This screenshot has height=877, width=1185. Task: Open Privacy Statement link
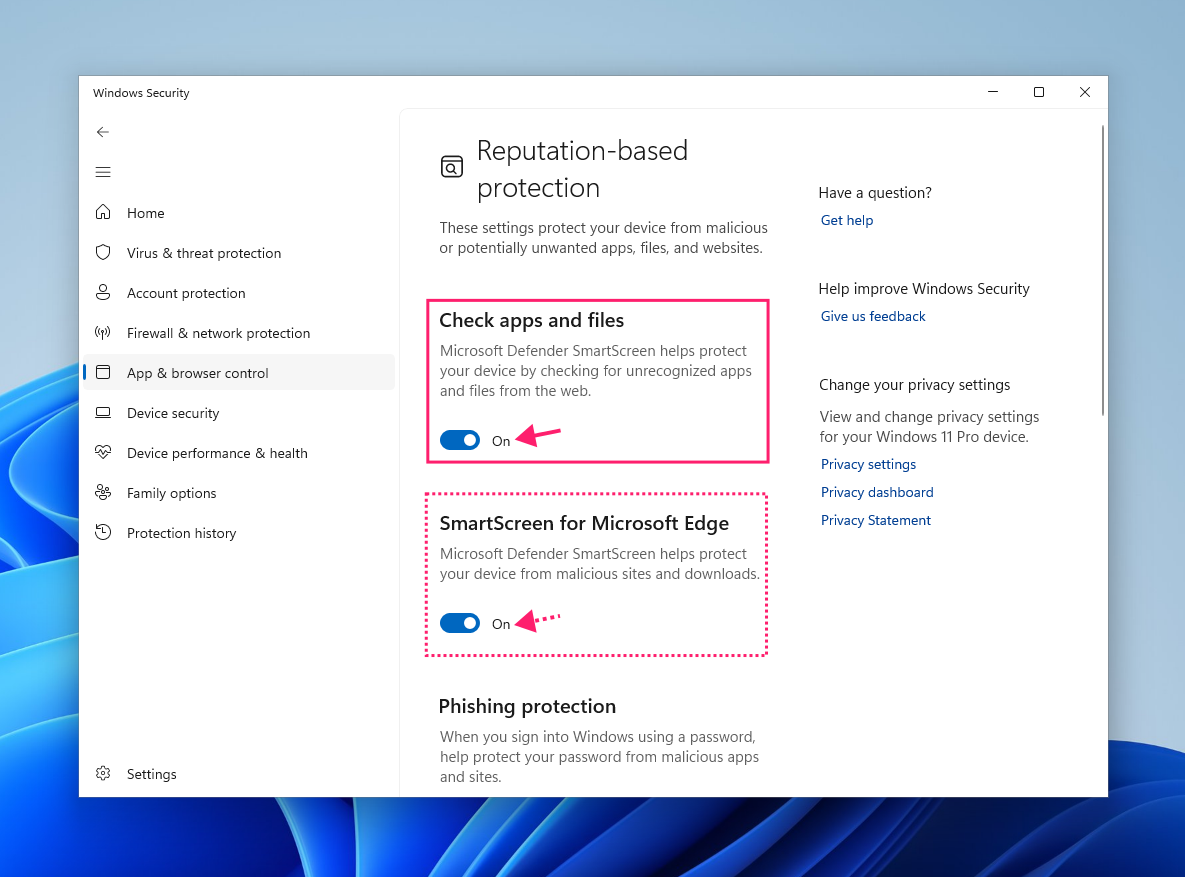point(875,520)
